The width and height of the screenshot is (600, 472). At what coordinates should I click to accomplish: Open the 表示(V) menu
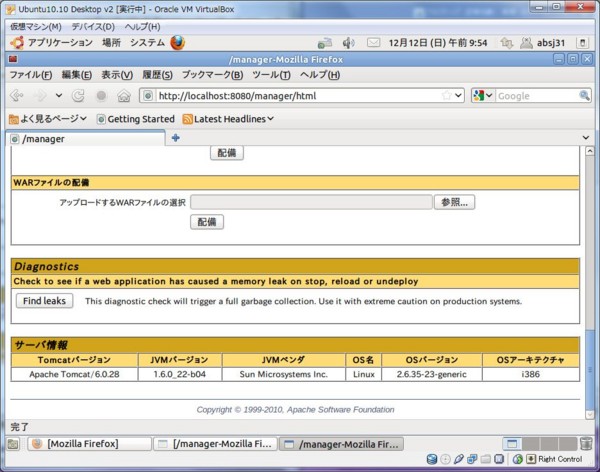(x=117, y=75)
